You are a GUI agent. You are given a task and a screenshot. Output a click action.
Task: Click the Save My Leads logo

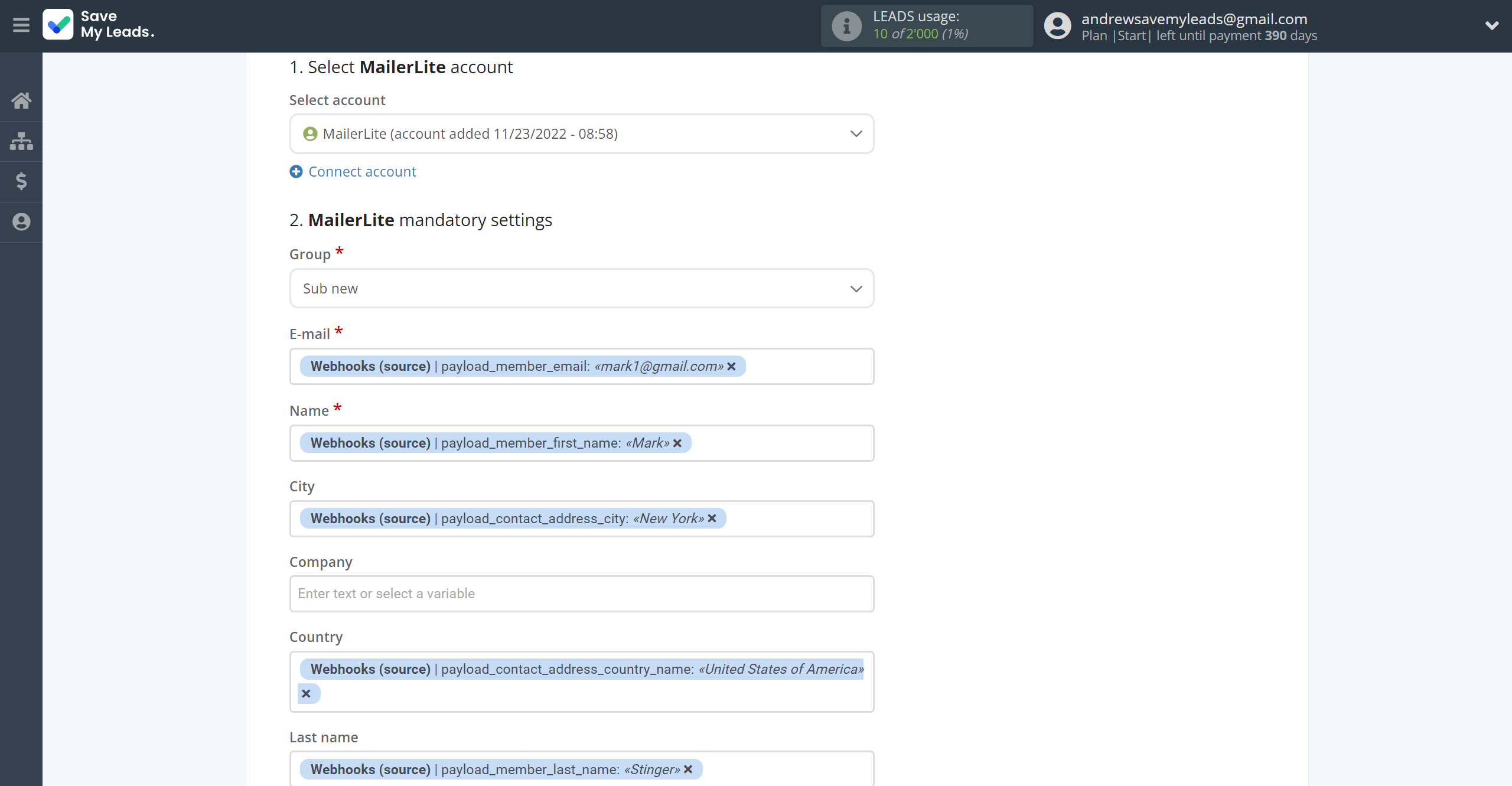[x=99, y=25]
